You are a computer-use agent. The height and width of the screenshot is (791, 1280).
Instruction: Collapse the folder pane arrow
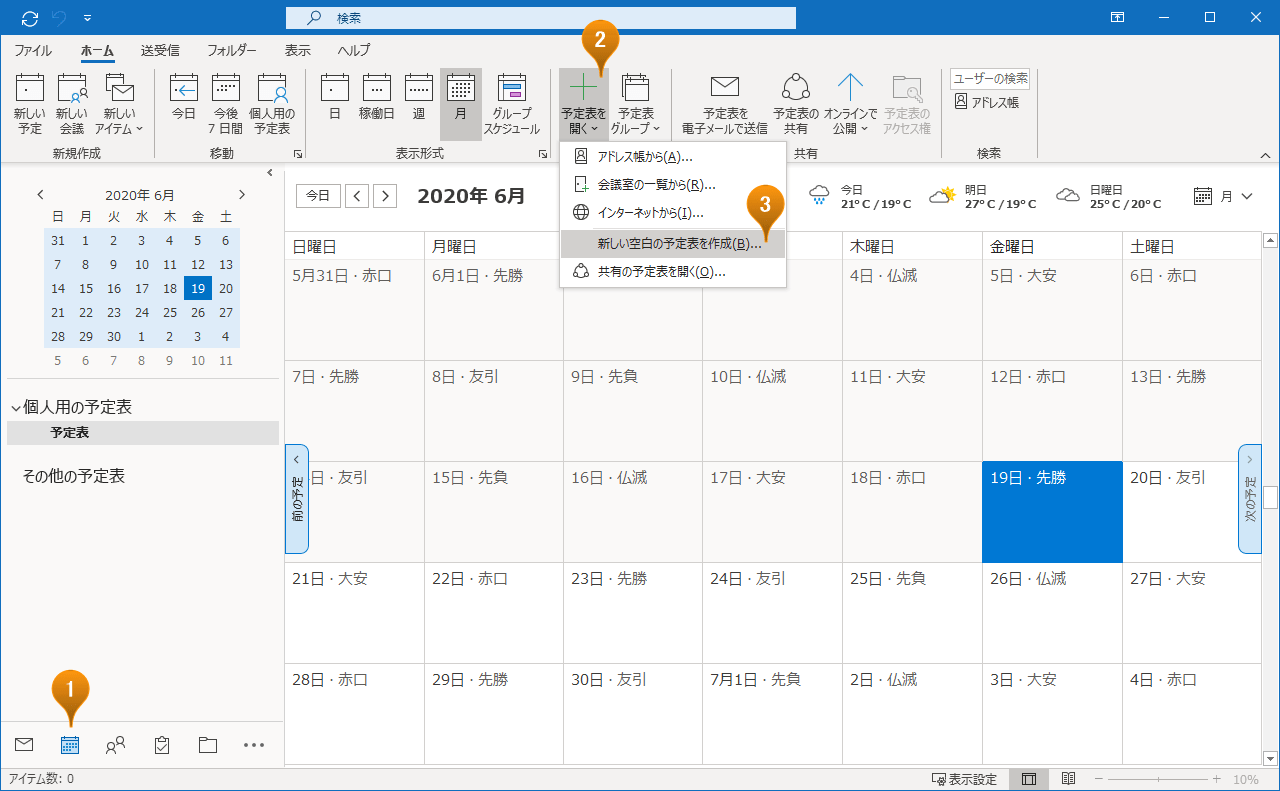click(270, 173)
